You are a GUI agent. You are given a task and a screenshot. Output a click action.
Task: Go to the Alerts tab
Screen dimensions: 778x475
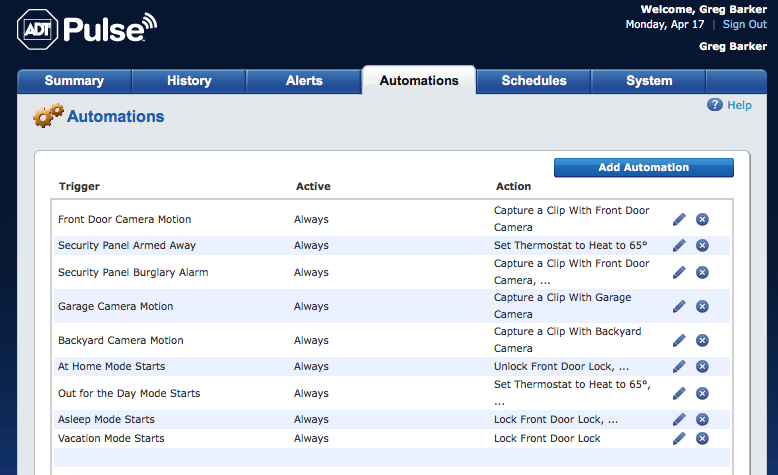point(303,81)
